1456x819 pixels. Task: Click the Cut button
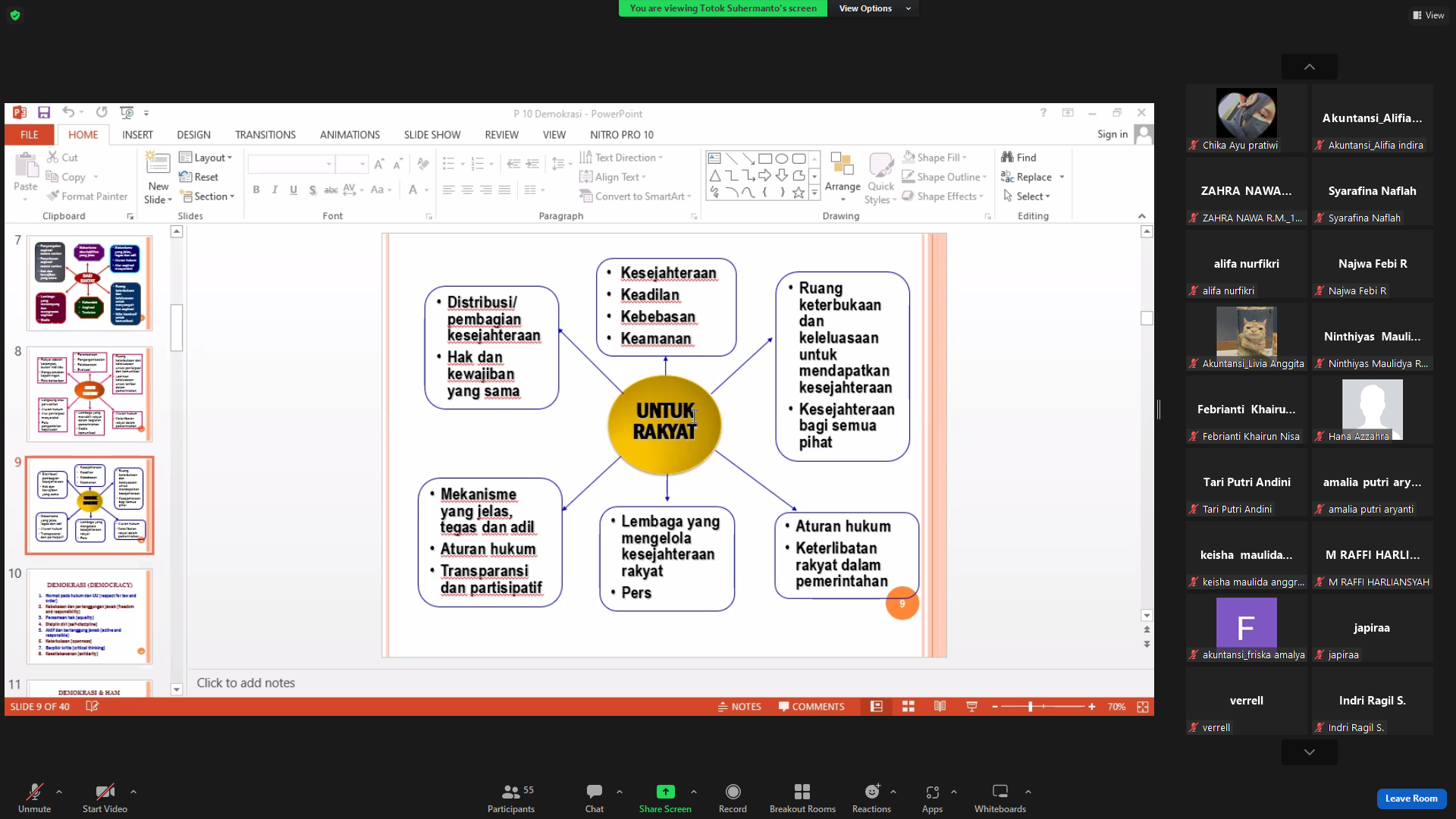point(62,157)
